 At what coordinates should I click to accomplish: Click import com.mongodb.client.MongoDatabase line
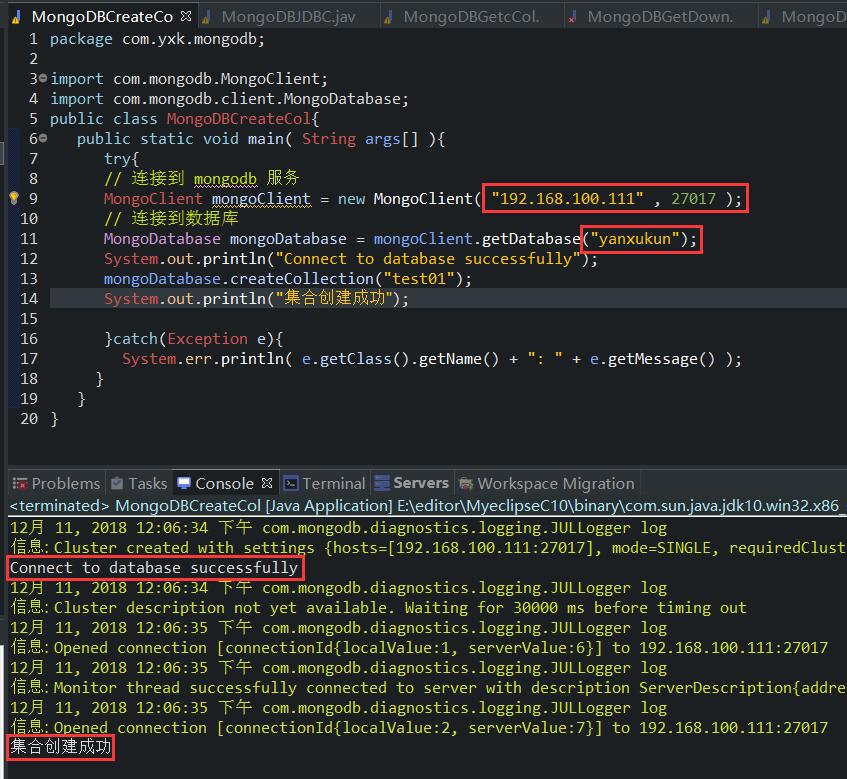(230, 98)
